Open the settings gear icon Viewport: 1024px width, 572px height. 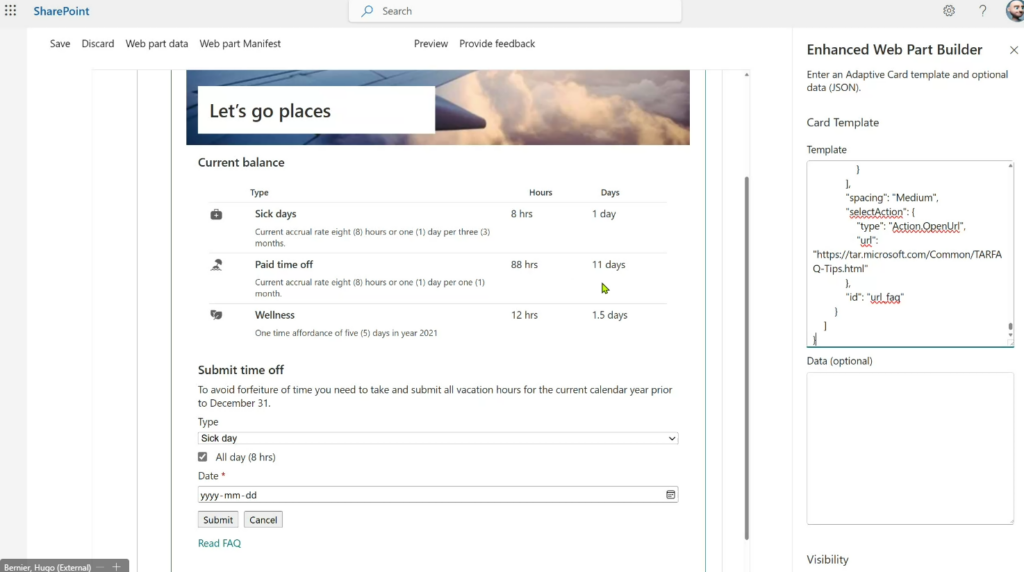click(x=948, y=11)
